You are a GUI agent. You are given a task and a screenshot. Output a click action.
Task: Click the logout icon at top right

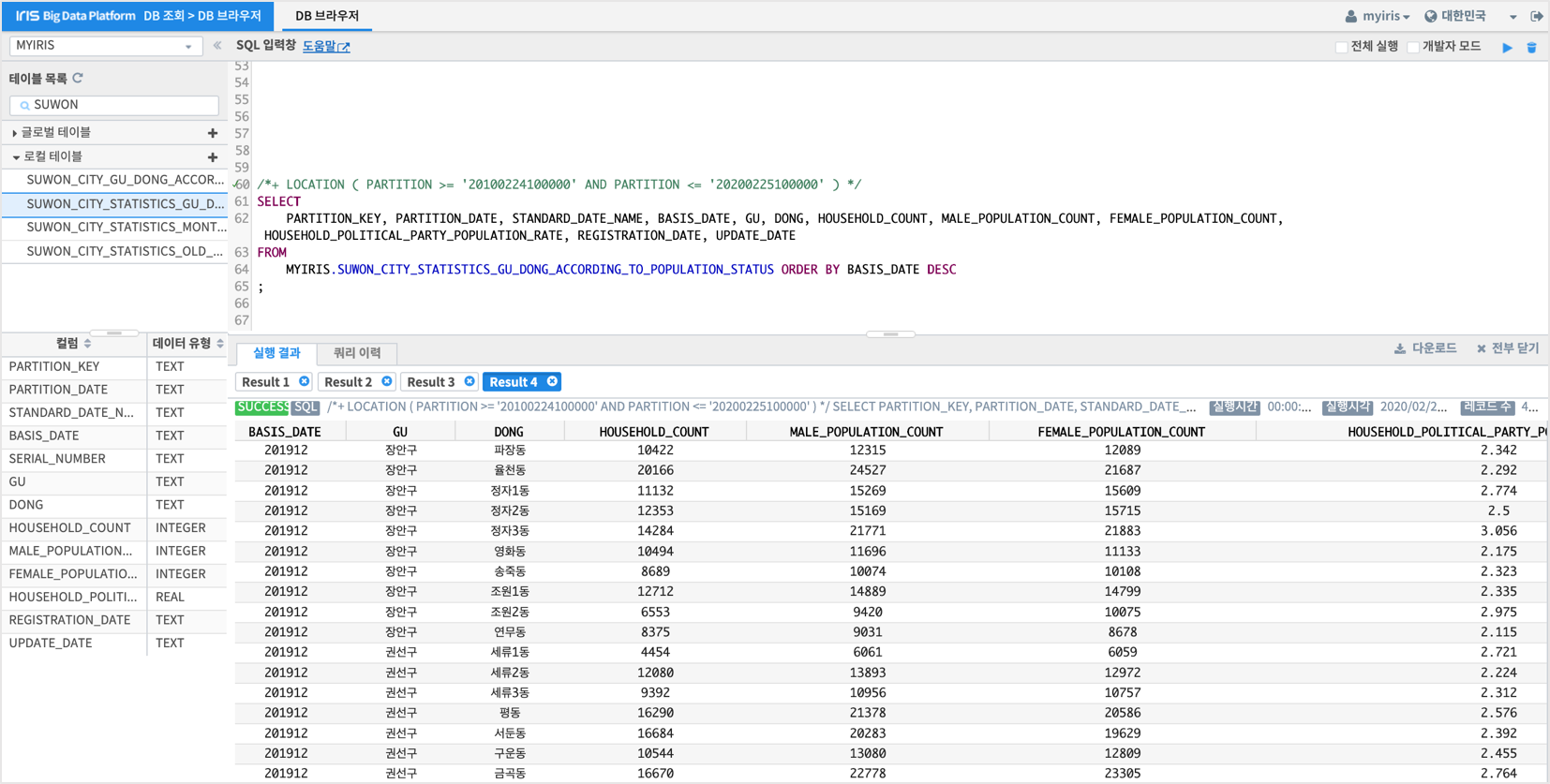pyautogui.click(x=1537, y=16)
